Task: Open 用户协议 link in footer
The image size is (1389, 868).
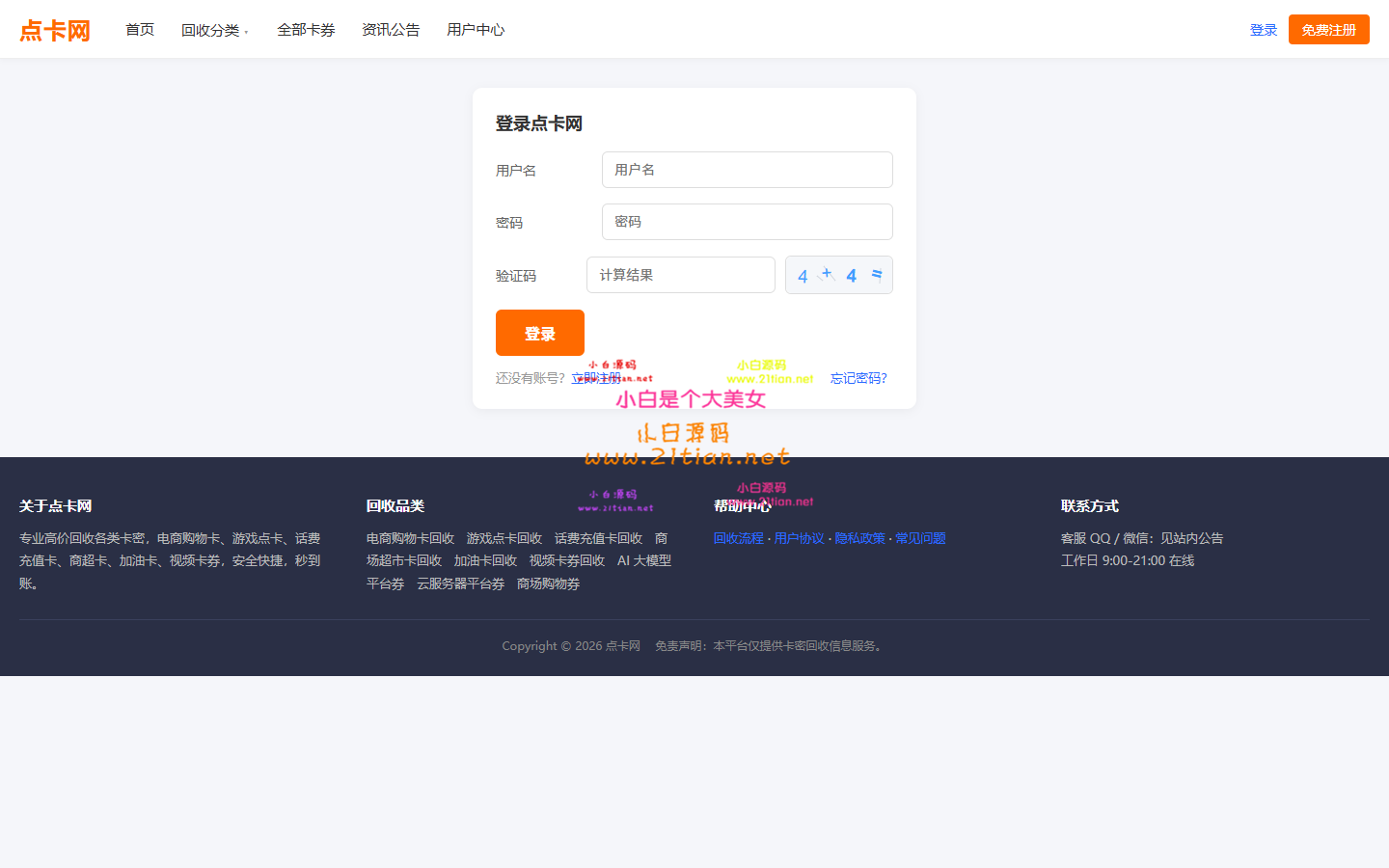Action: pyautogui.click(x=800, y=538)
